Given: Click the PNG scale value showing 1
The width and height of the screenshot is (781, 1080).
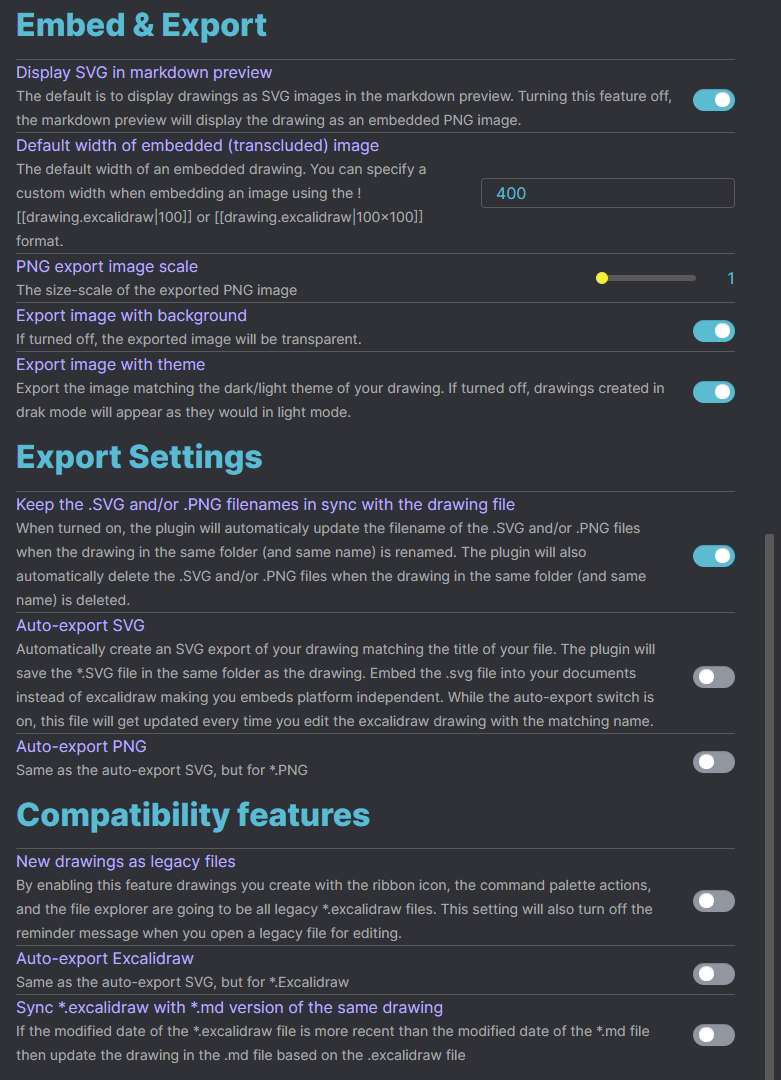Looking at the screenshot, I should pyautogui.click(x=731, y=278).
